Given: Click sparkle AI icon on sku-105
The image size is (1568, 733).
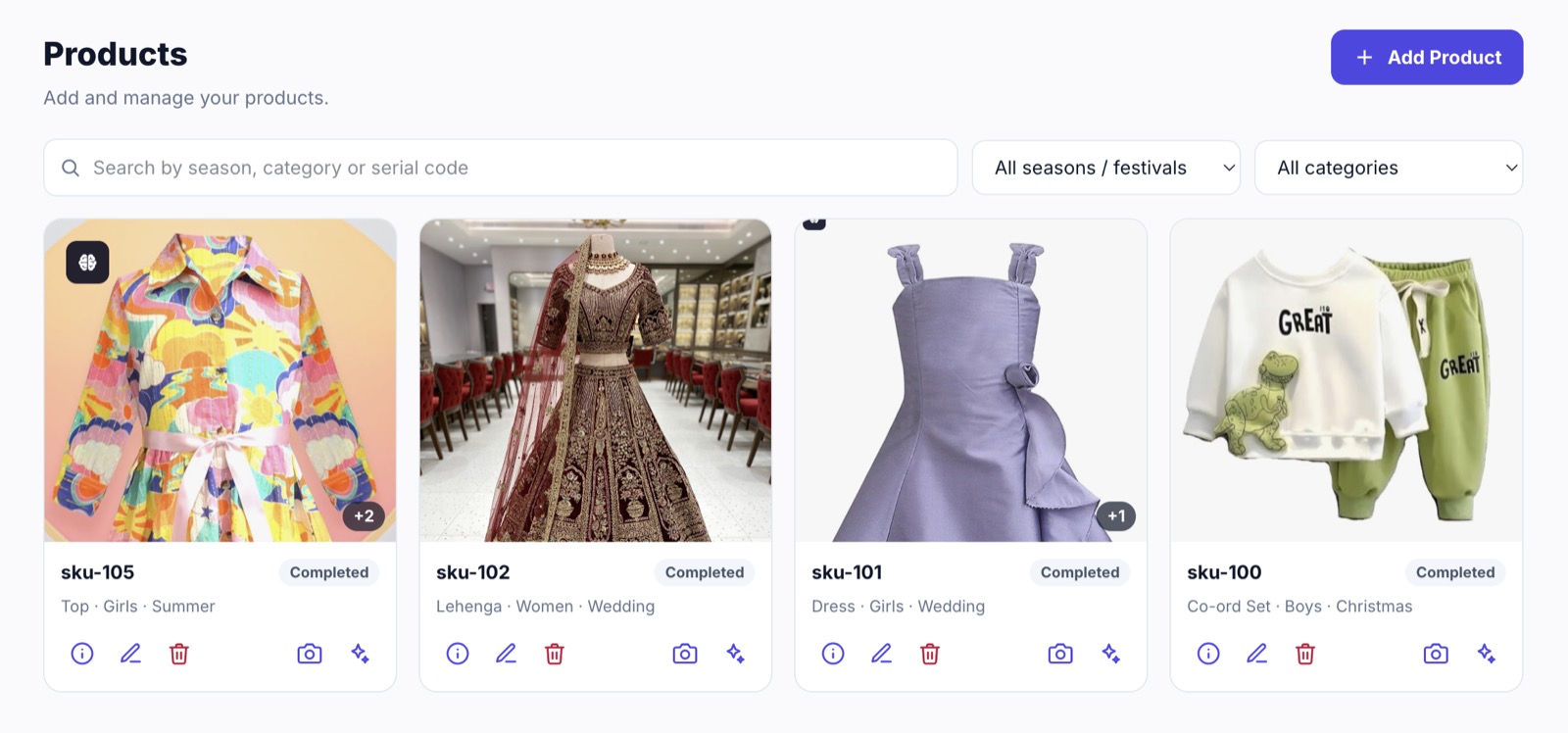Looking at the screenshot, I should (361, 654).
